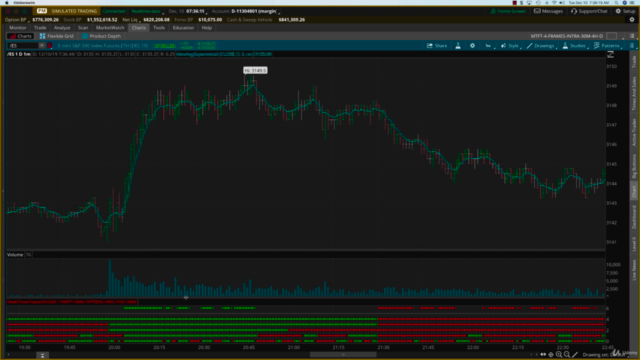Screen dimensions: 640x360
Task: Open the Setup gear menu
Action: pos(625,11)
